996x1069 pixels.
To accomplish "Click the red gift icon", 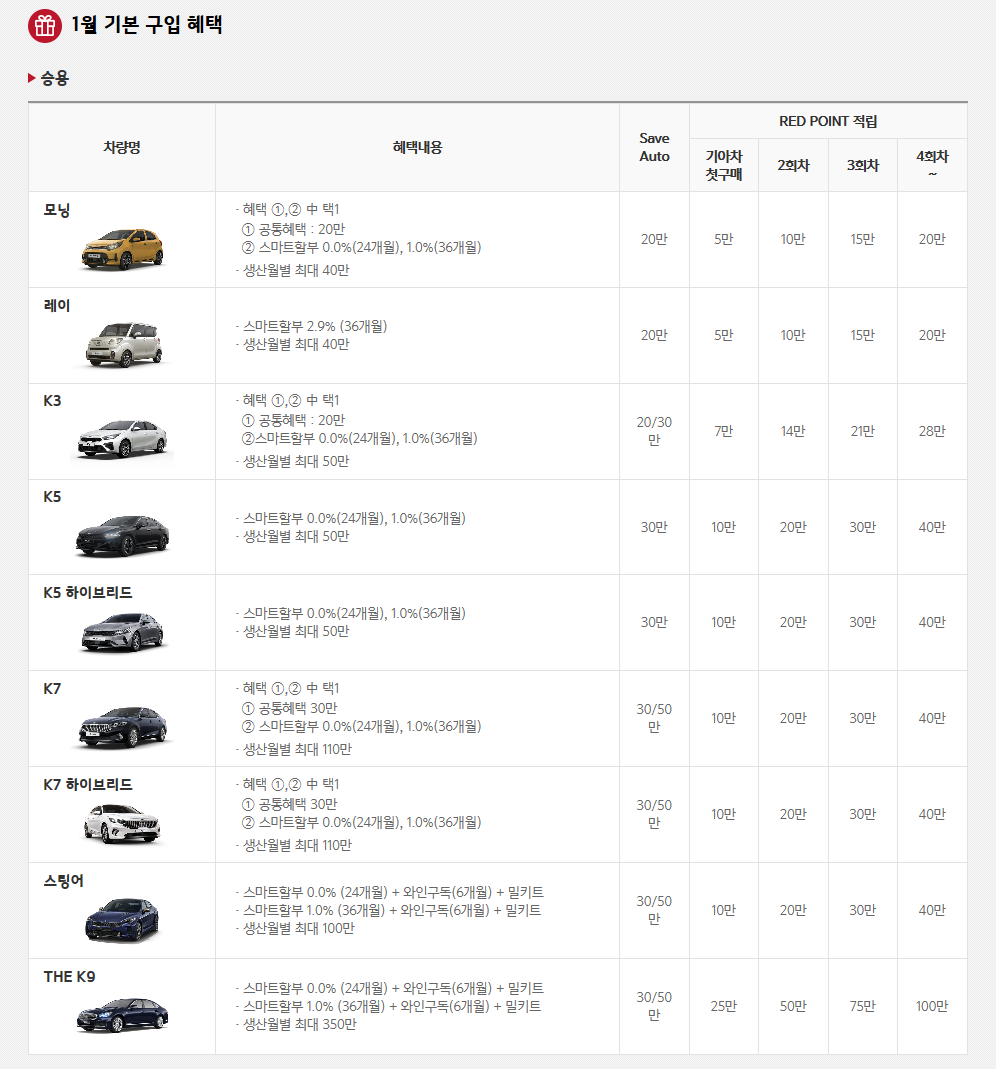I will coord(45,26).
